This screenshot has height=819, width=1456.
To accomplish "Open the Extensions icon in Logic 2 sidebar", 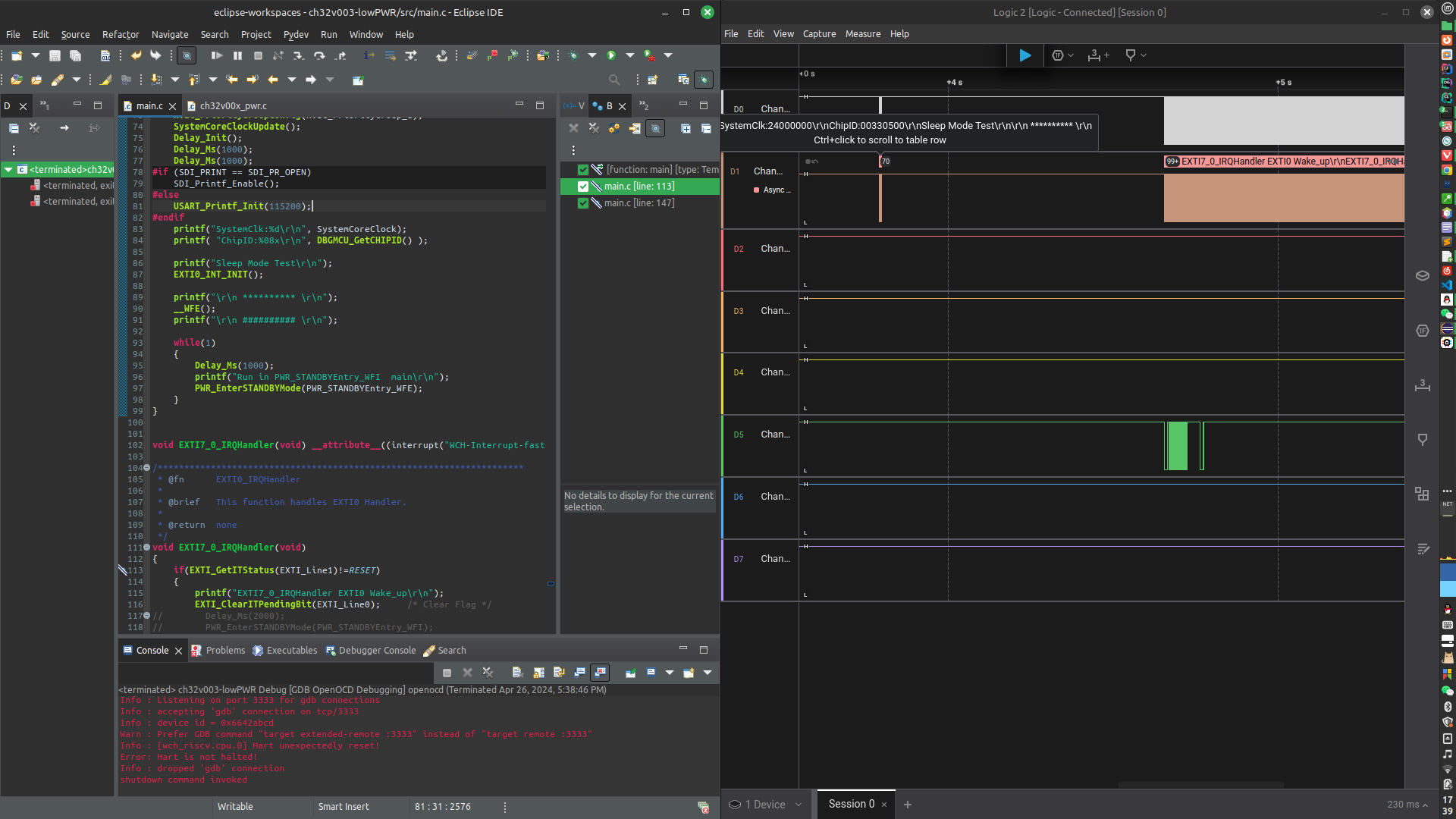I will pyautogui.click(x=1423, y=494).
